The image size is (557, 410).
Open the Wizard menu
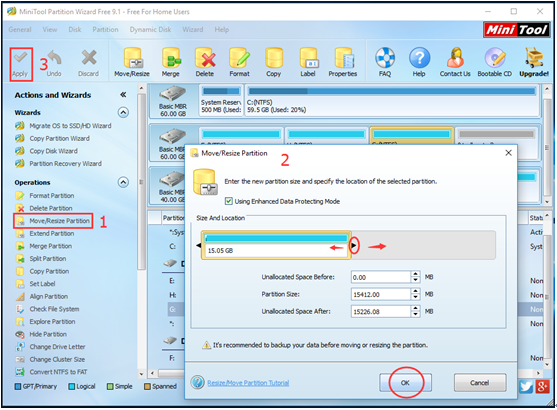tap(193, 29)
